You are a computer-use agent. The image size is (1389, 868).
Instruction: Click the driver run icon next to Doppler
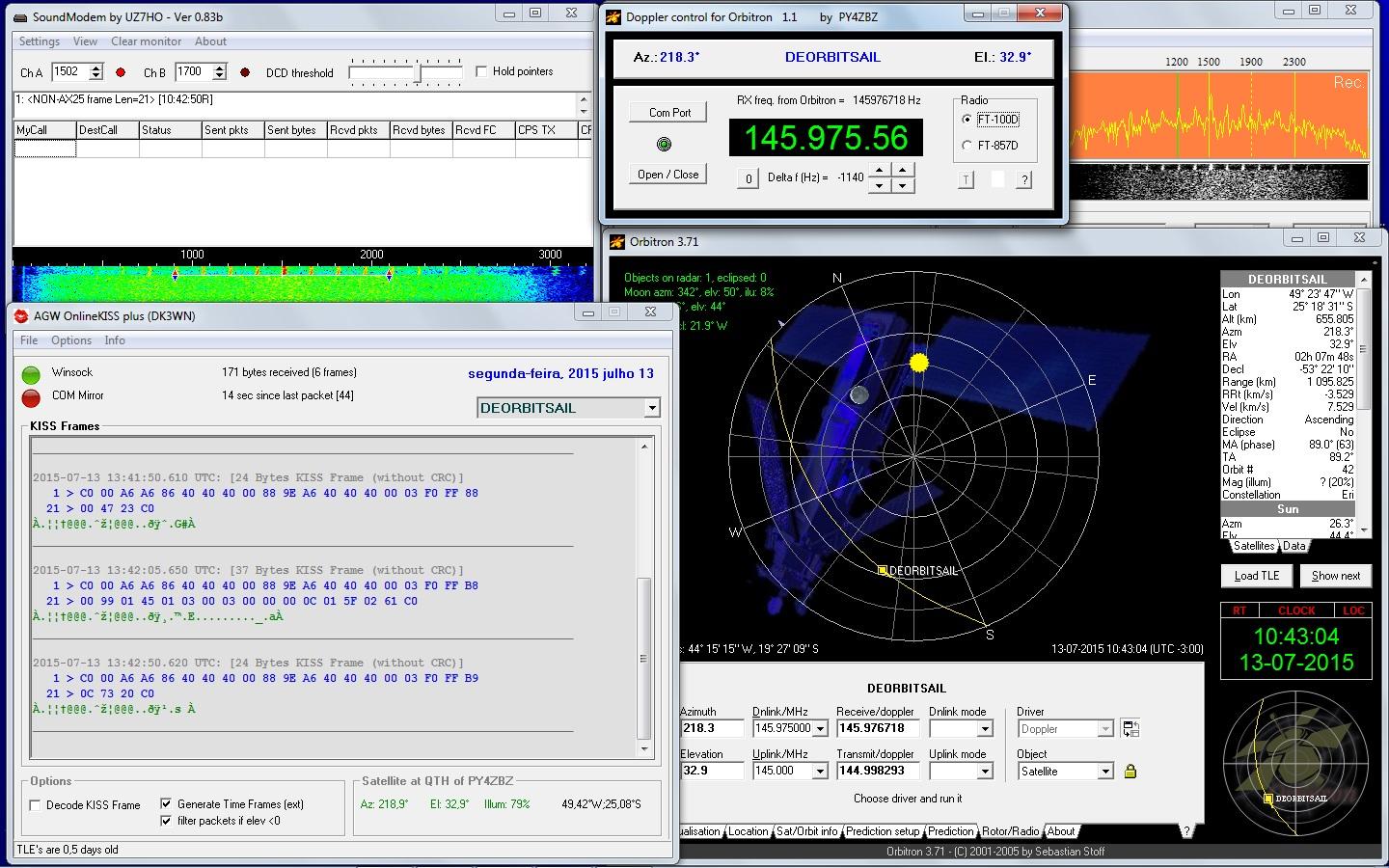click(1130, 729)
